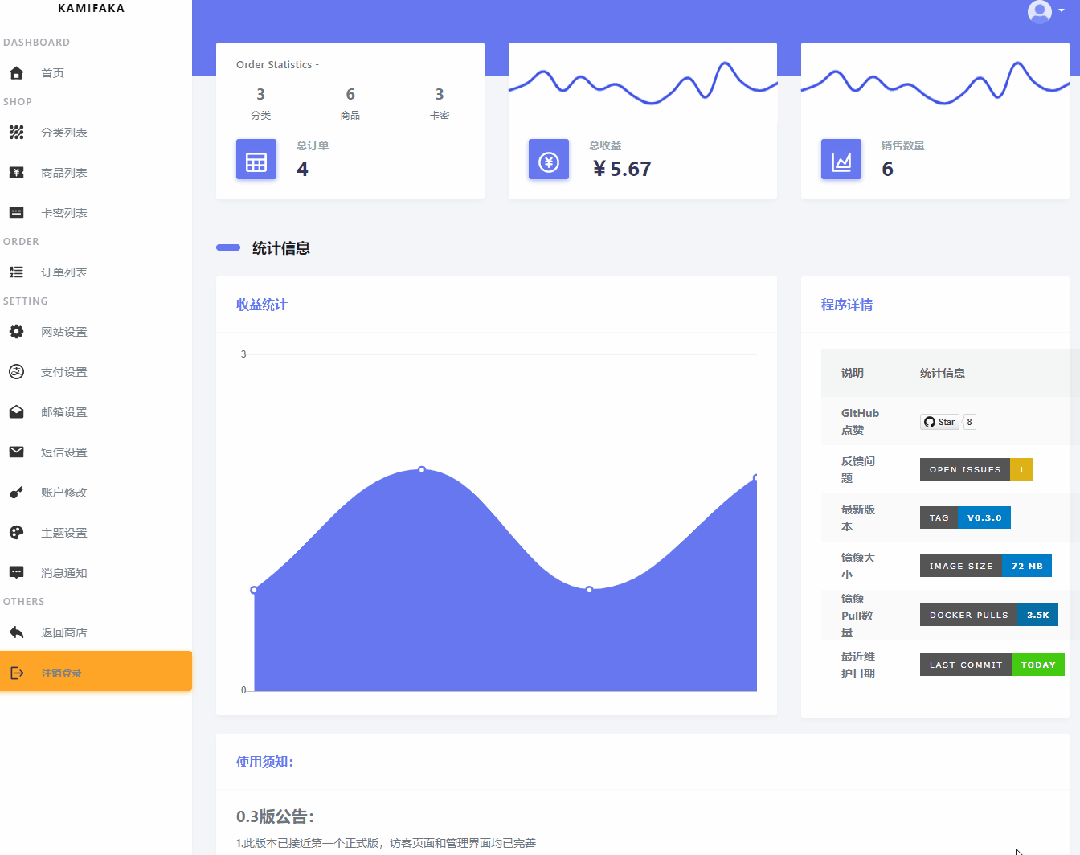Click the 总订单 table icon tile
Image resolution: width=1080 pixels, height=855 pixels.
click(x=256, y=159)
